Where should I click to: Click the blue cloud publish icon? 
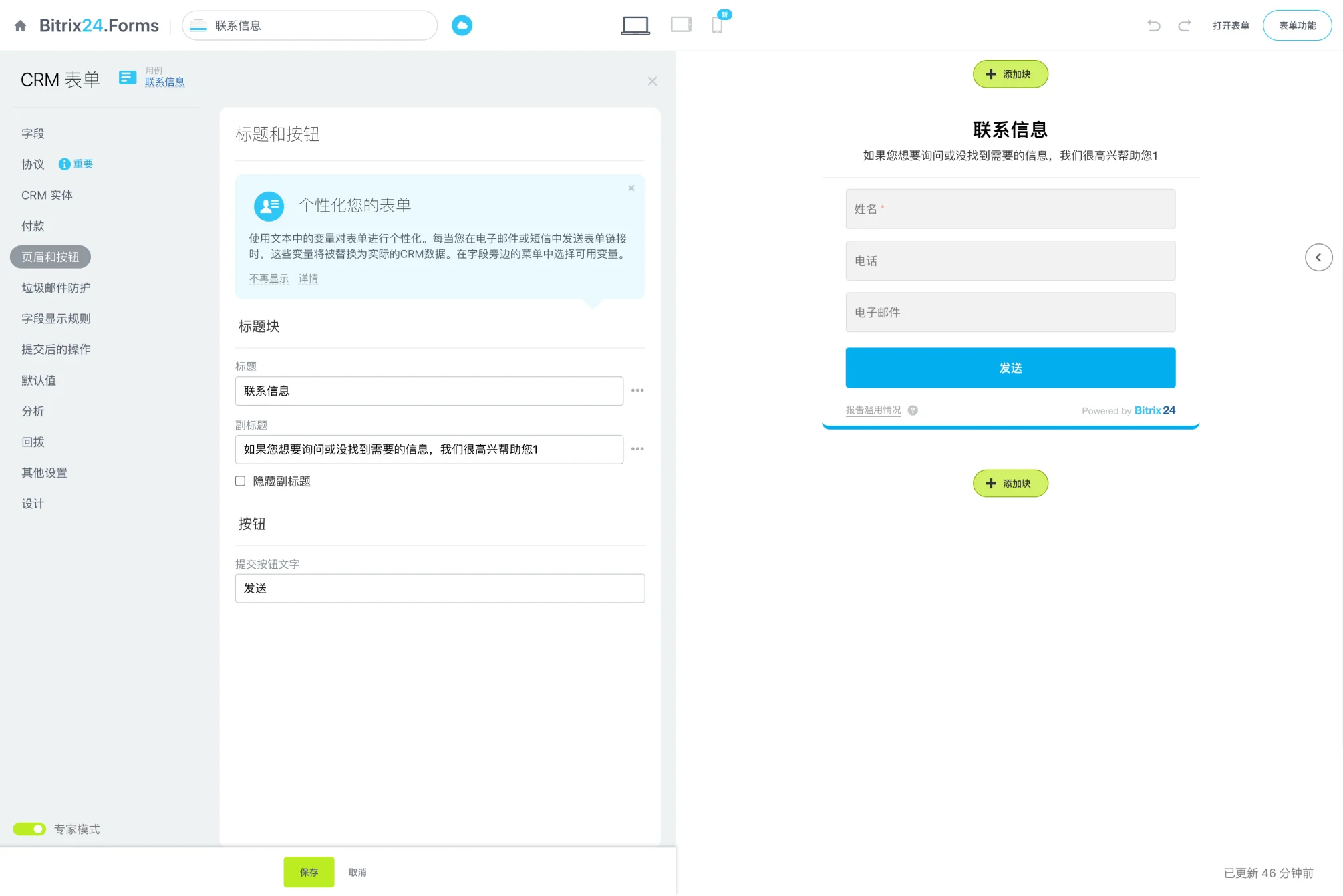click(462, 25)
